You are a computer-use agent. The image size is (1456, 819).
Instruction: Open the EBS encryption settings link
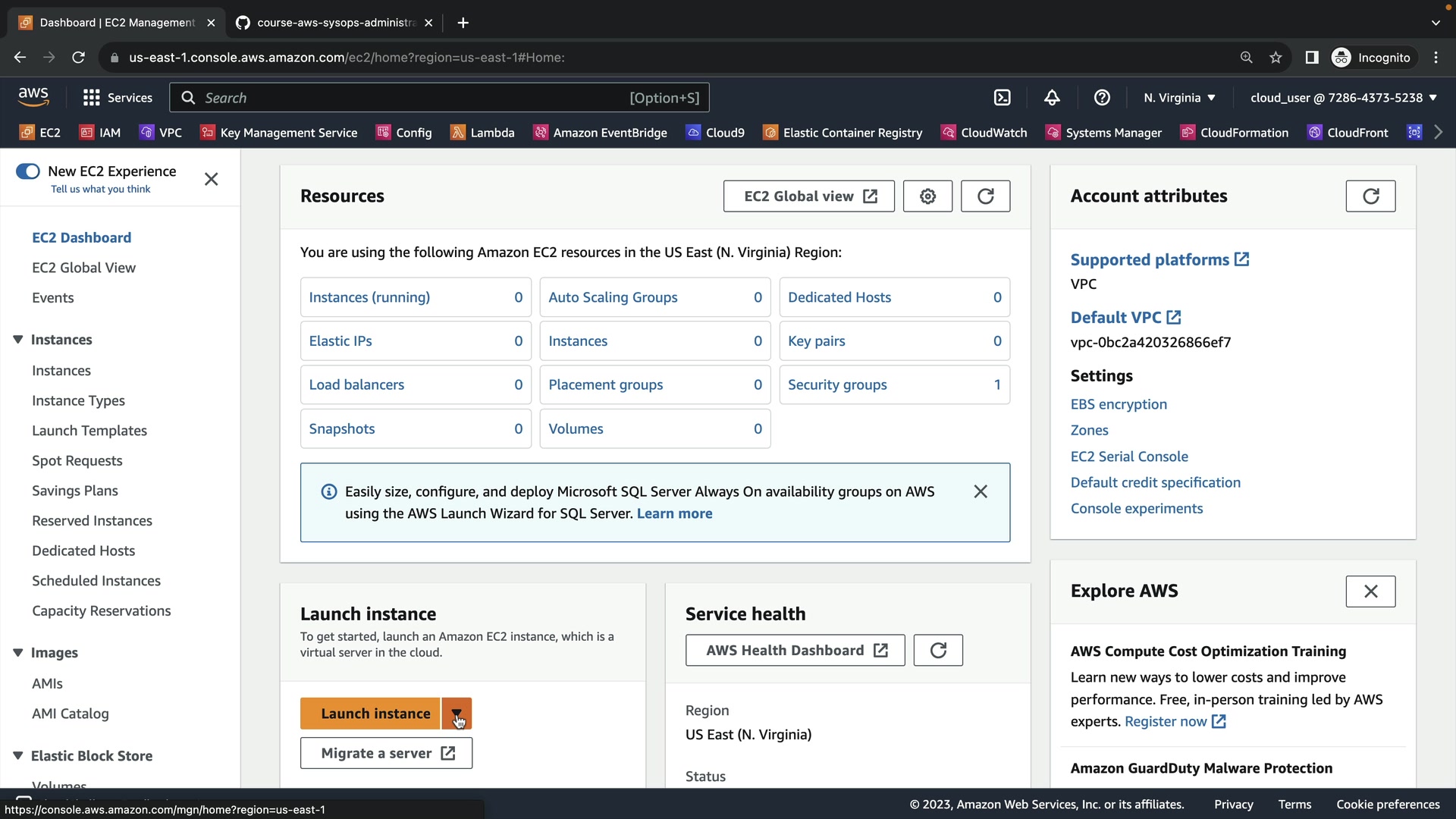click(1119, 404)
